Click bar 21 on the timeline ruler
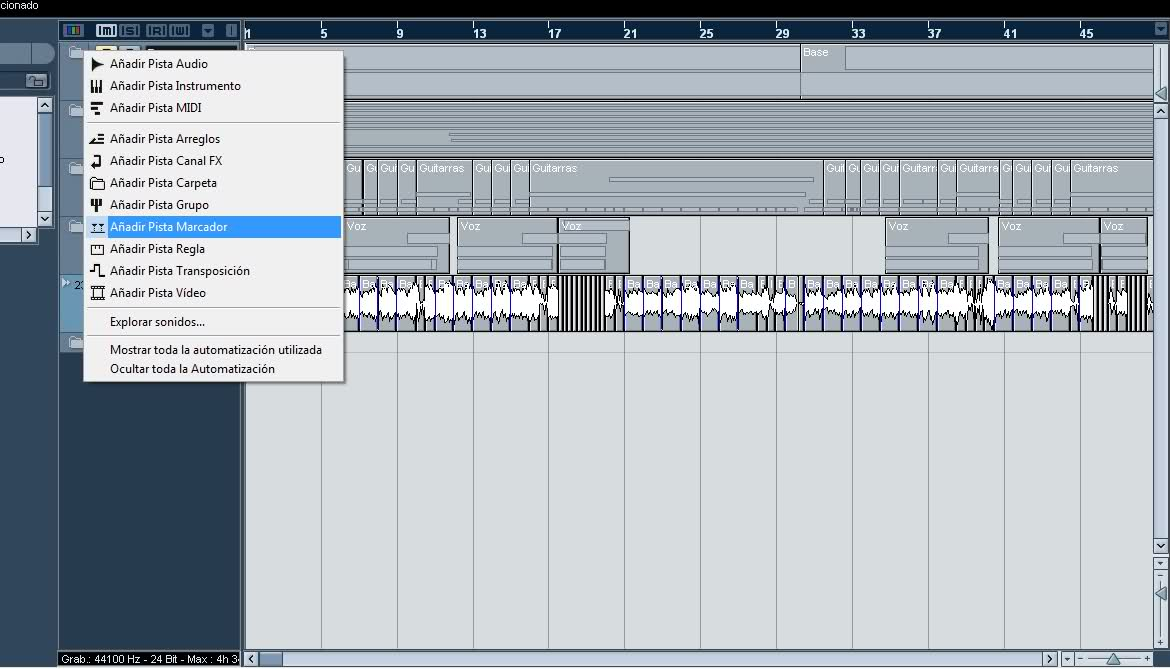The image size is (1170, 669). point(630,33)
